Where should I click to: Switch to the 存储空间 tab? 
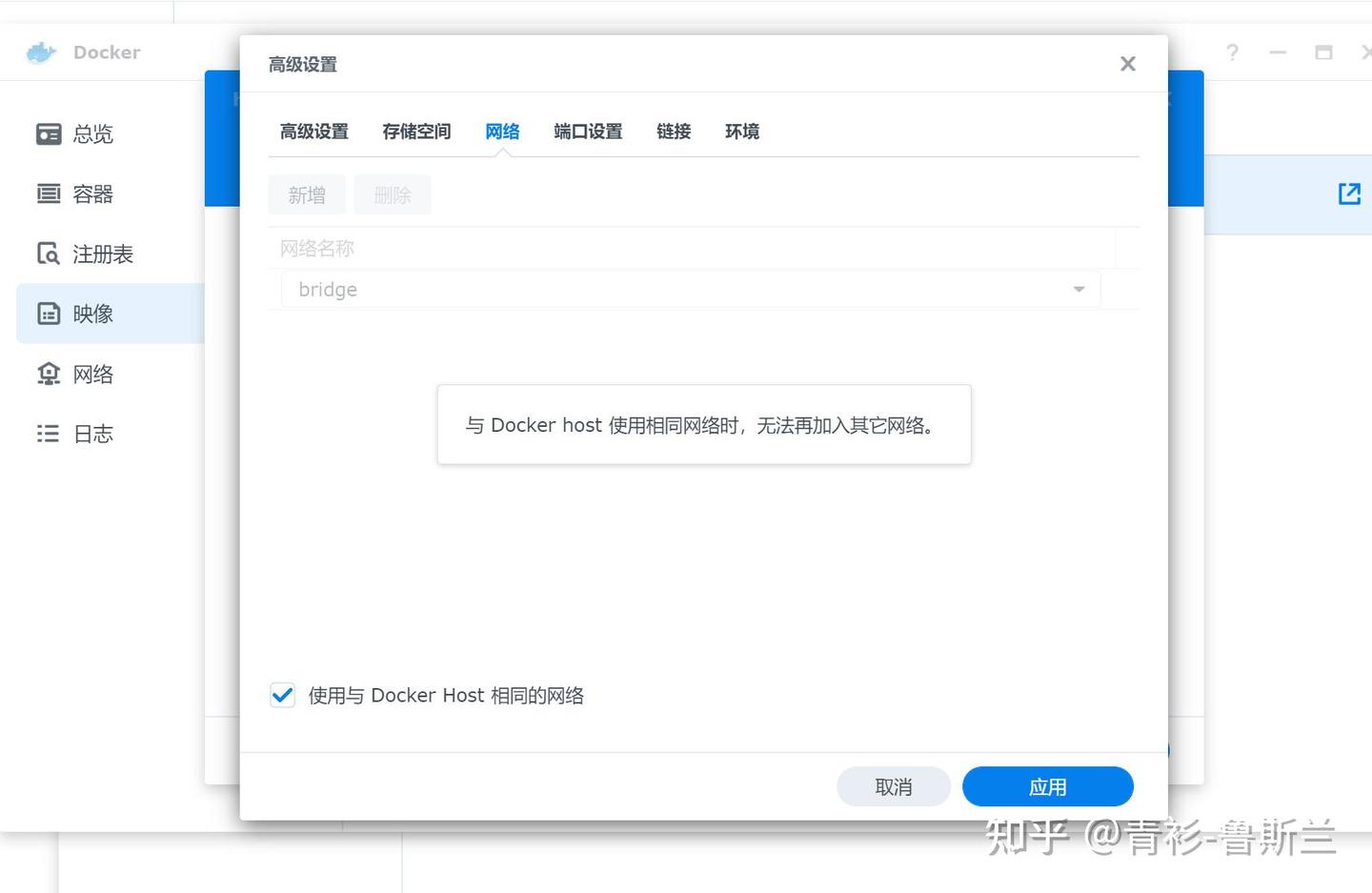(x=416, y=132)
